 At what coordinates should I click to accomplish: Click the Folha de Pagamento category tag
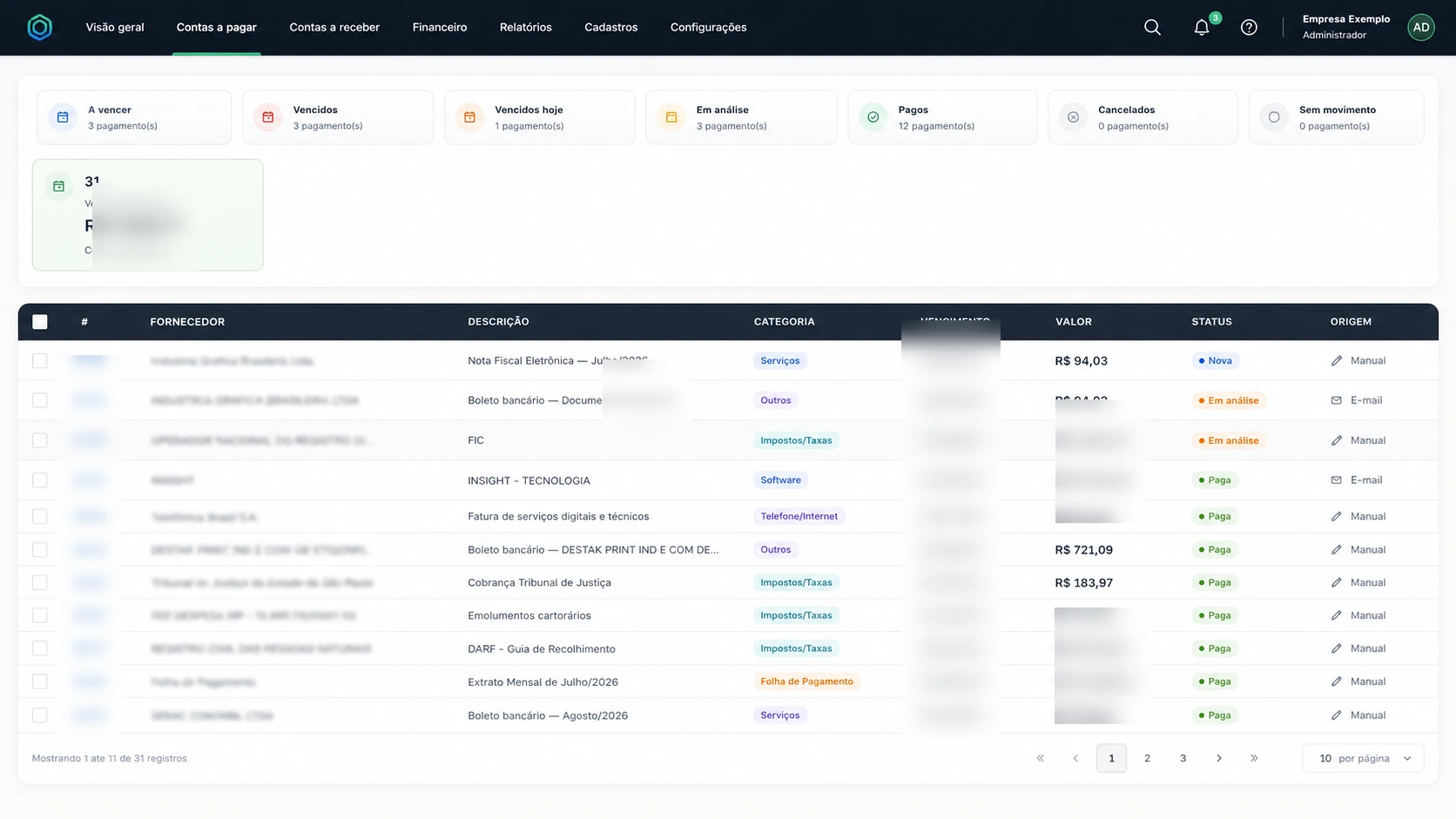[x=806, y=681]
